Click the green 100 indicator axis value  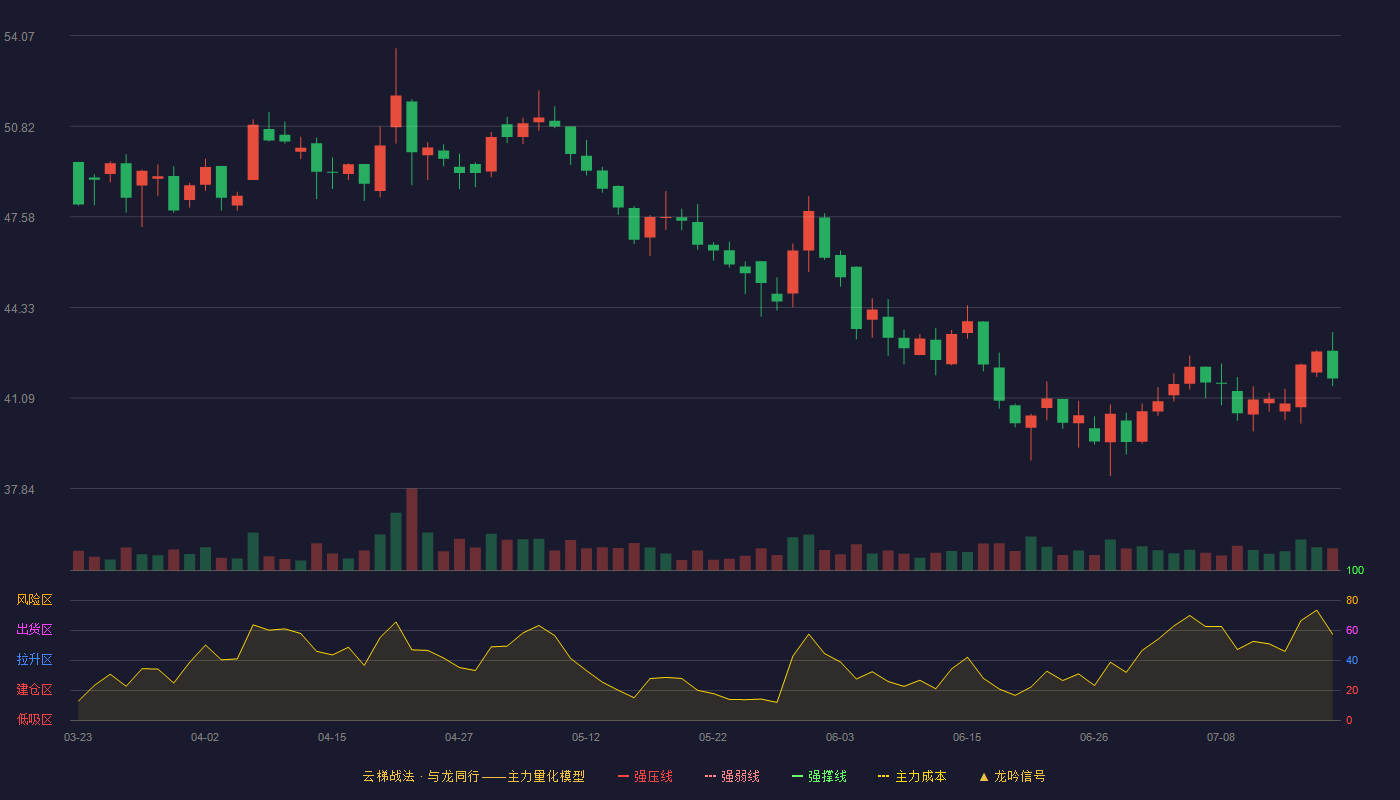tap(1355, 570)
